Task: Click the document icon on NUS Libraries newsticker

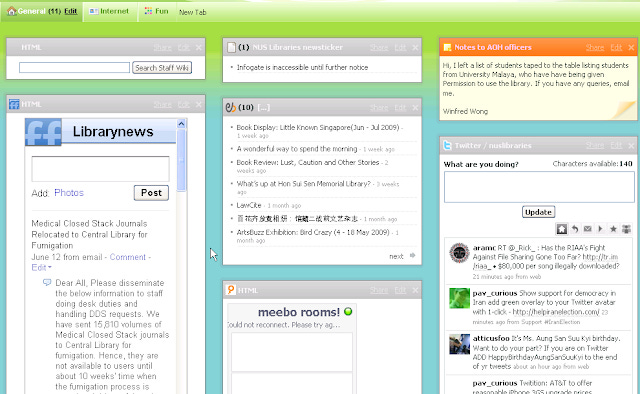Action: [x=231, y=47]
